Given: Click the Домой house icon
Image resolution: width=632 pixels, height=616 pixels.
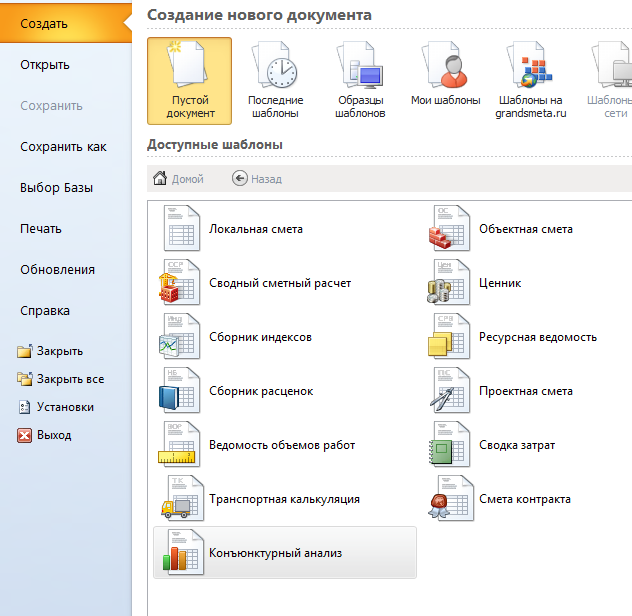Looking at the screenshot, I should [160, 178].
